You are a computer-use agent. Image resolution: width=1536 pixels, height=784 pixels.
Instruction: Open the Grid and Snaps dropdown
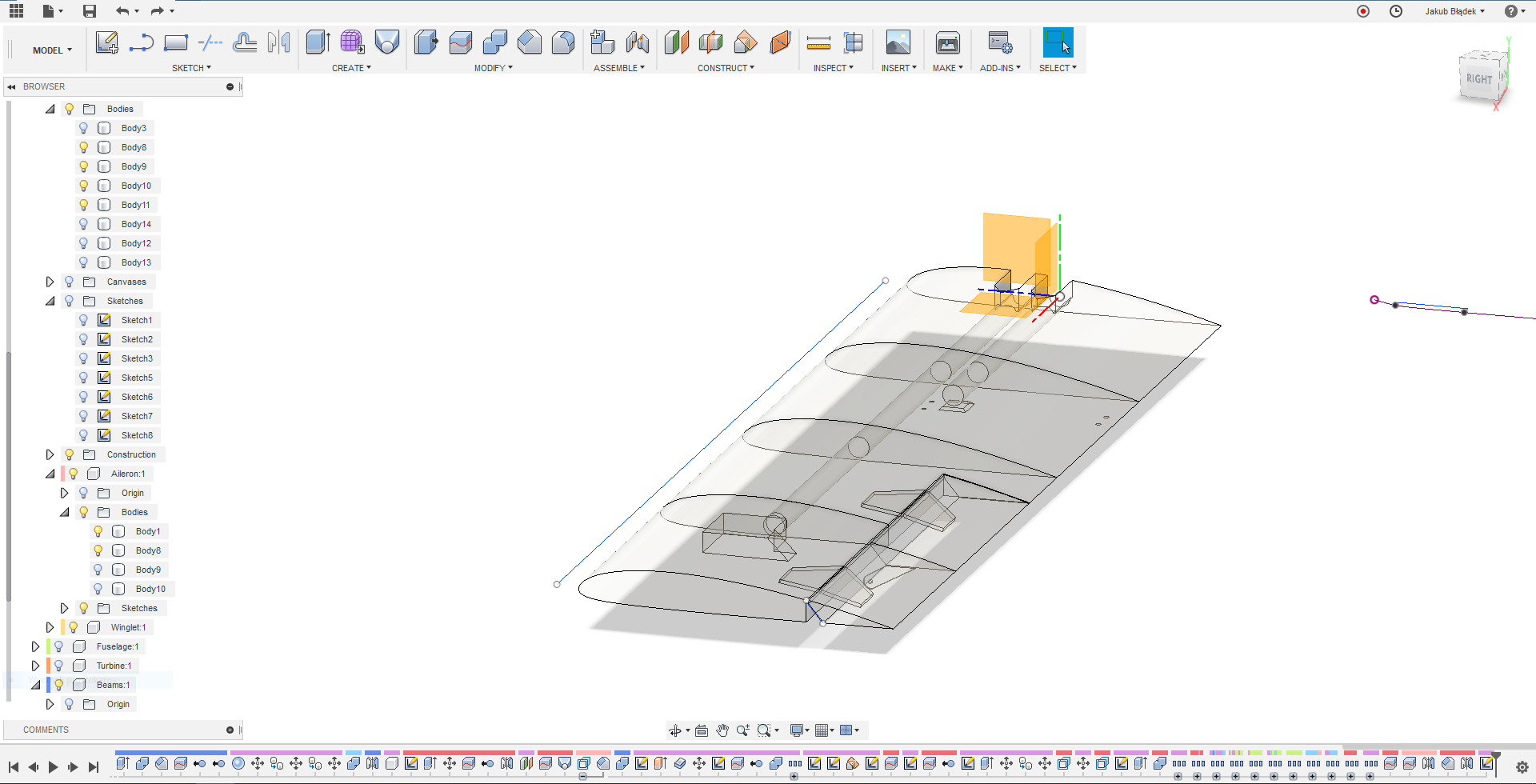(825, 730)
